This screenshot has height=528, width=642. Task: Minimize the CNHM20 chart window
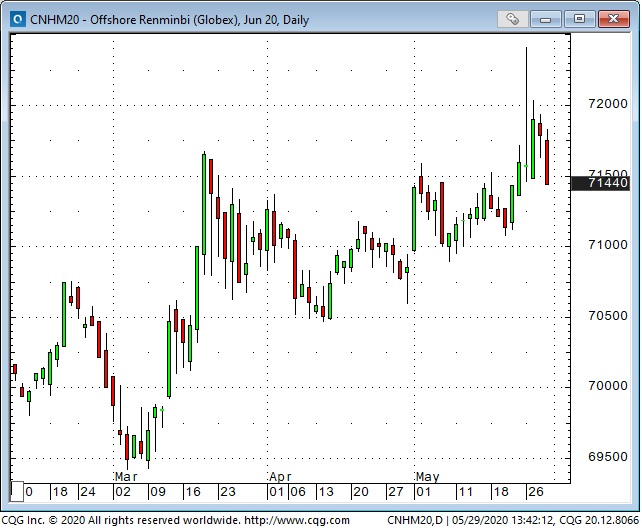[546, 19]
